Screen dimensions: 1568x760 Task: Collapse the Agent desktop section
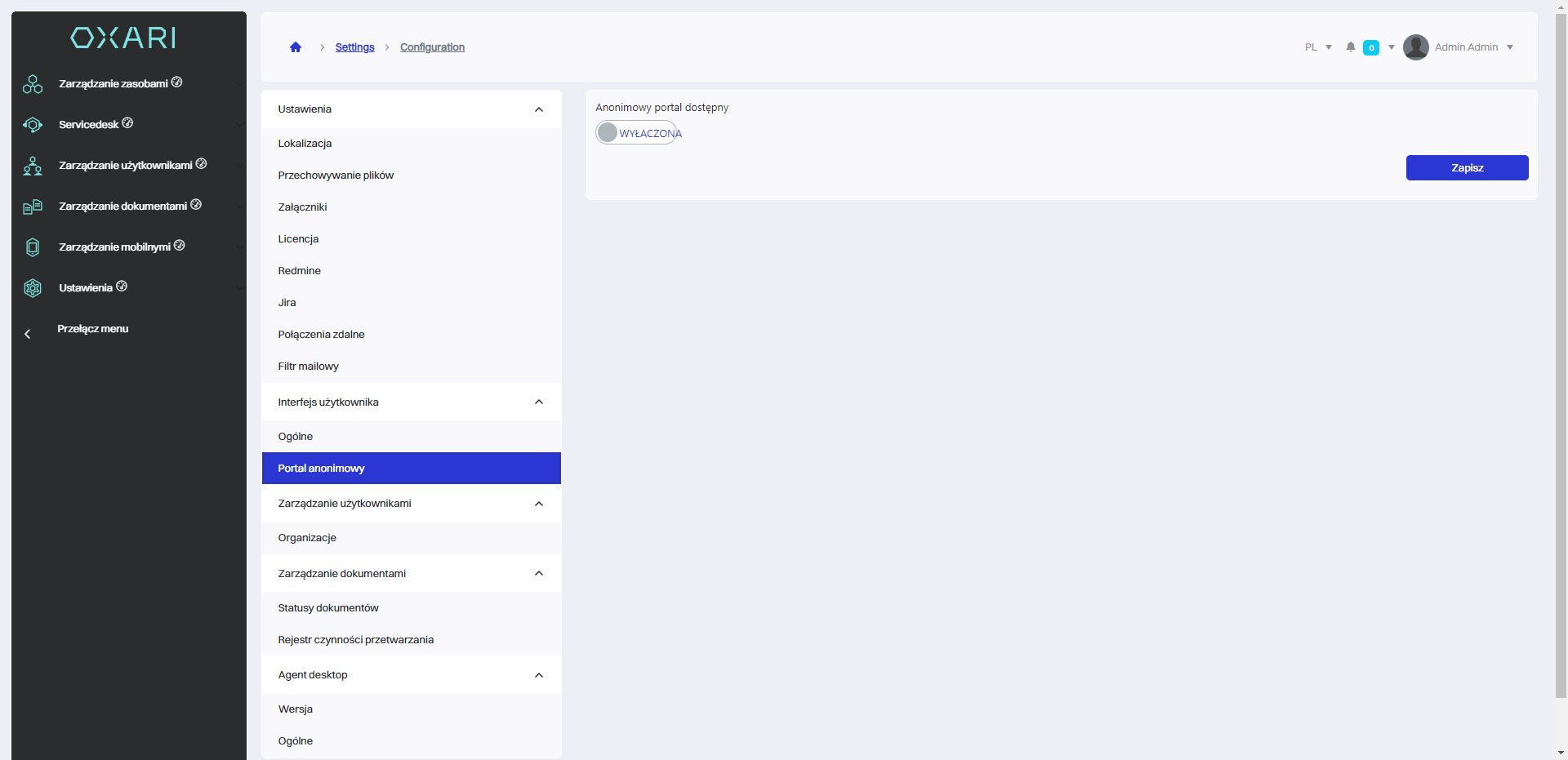pyautogui.click(x=539, y=675)
